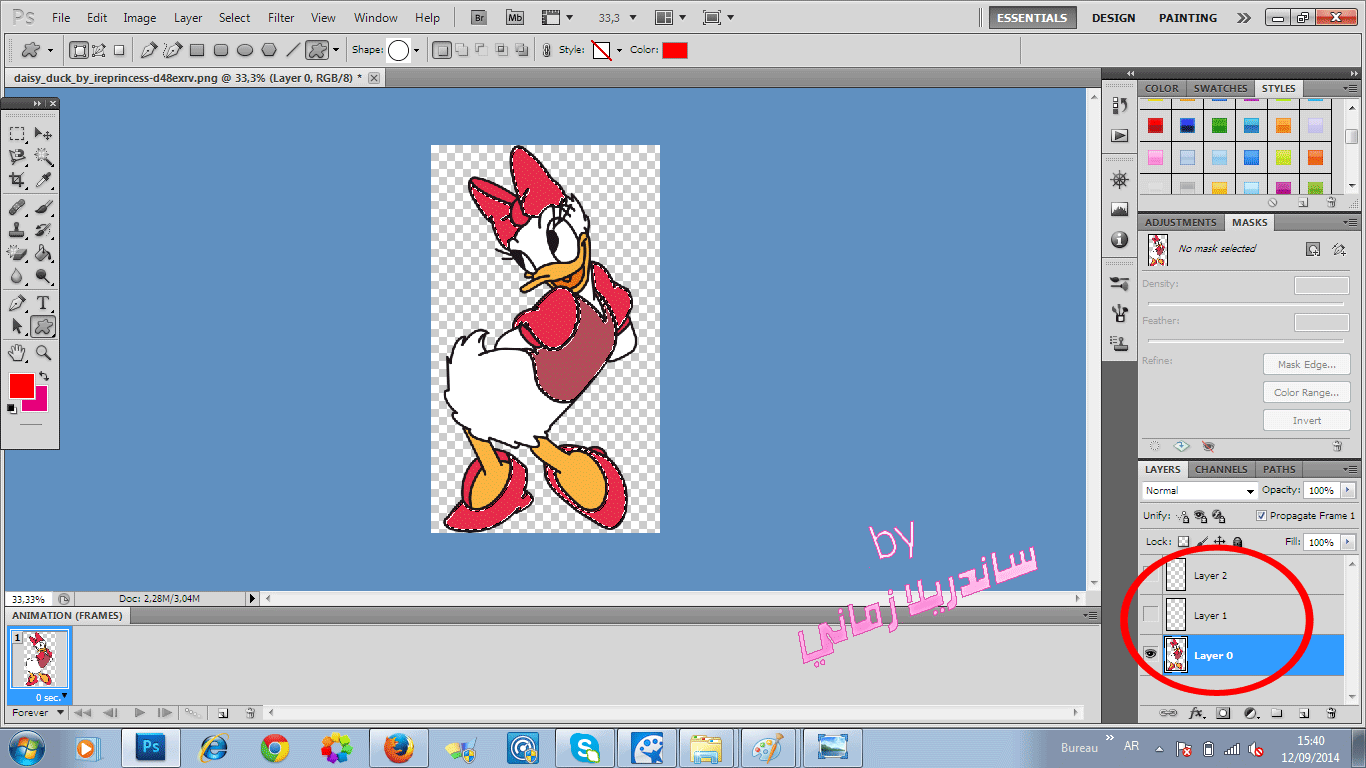Choose Polygon shape in options bar
The width and height of the screenshot is (1366, 768).
(x=269, y=50)
